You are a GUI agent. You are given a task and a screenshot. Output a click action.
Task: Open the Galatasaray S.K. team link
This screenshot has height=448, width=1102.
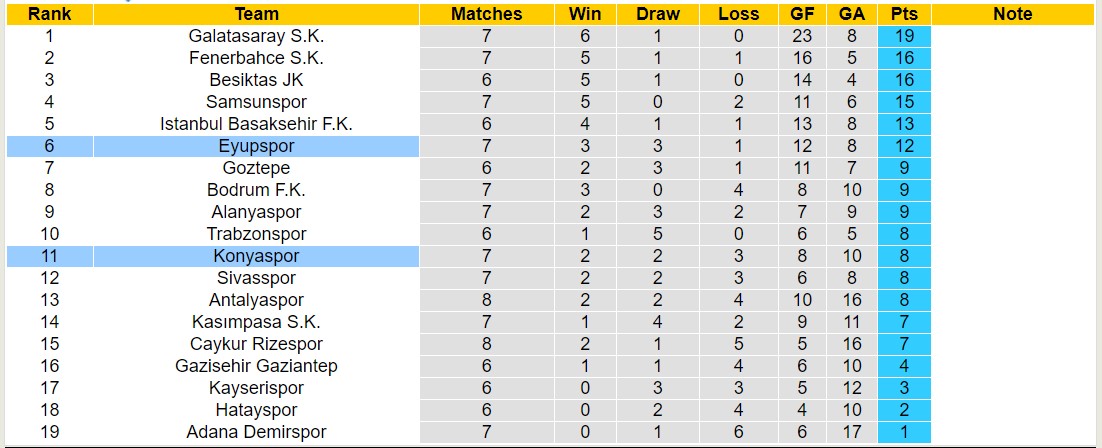[x=257, y=36]
